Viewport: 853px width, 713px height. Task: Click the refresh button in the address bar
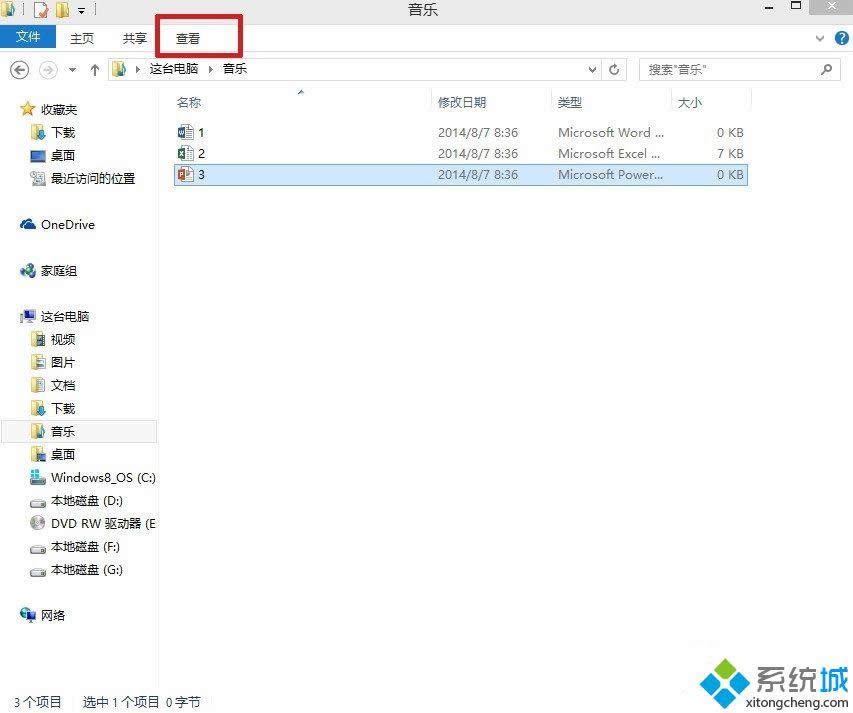point(614,69)
